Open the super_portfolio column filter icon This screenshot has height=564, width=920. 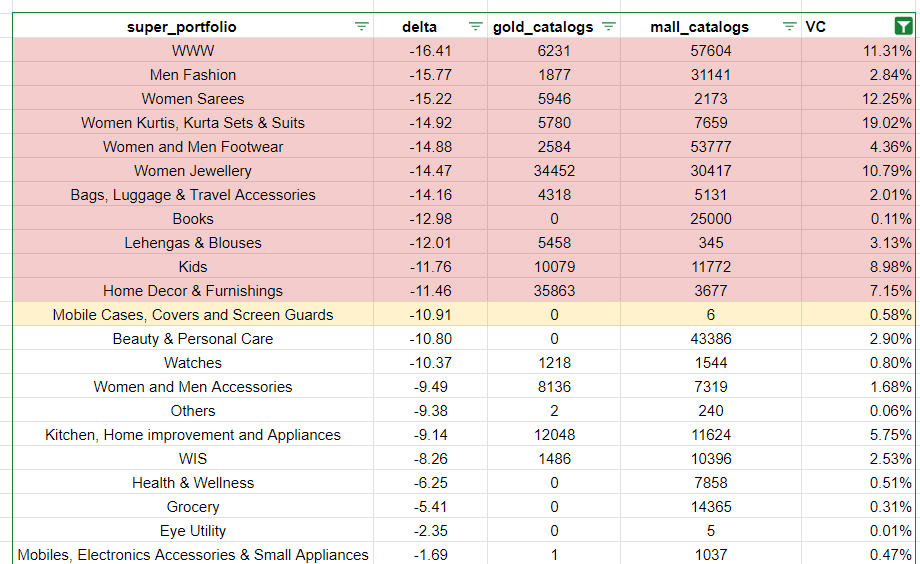[x=361, y=27]
